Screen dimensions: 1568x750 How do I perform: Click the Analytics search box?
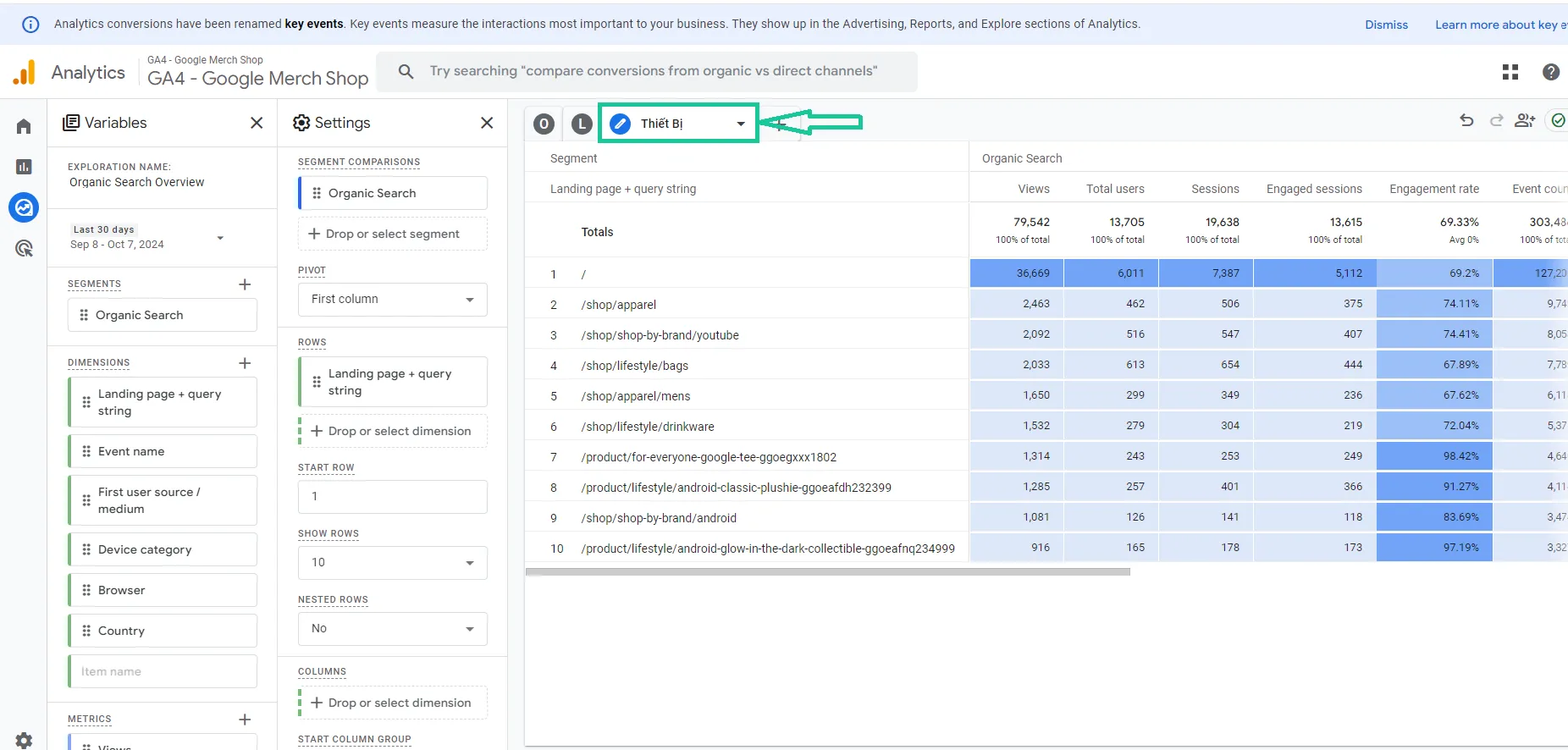coord(647,71)
